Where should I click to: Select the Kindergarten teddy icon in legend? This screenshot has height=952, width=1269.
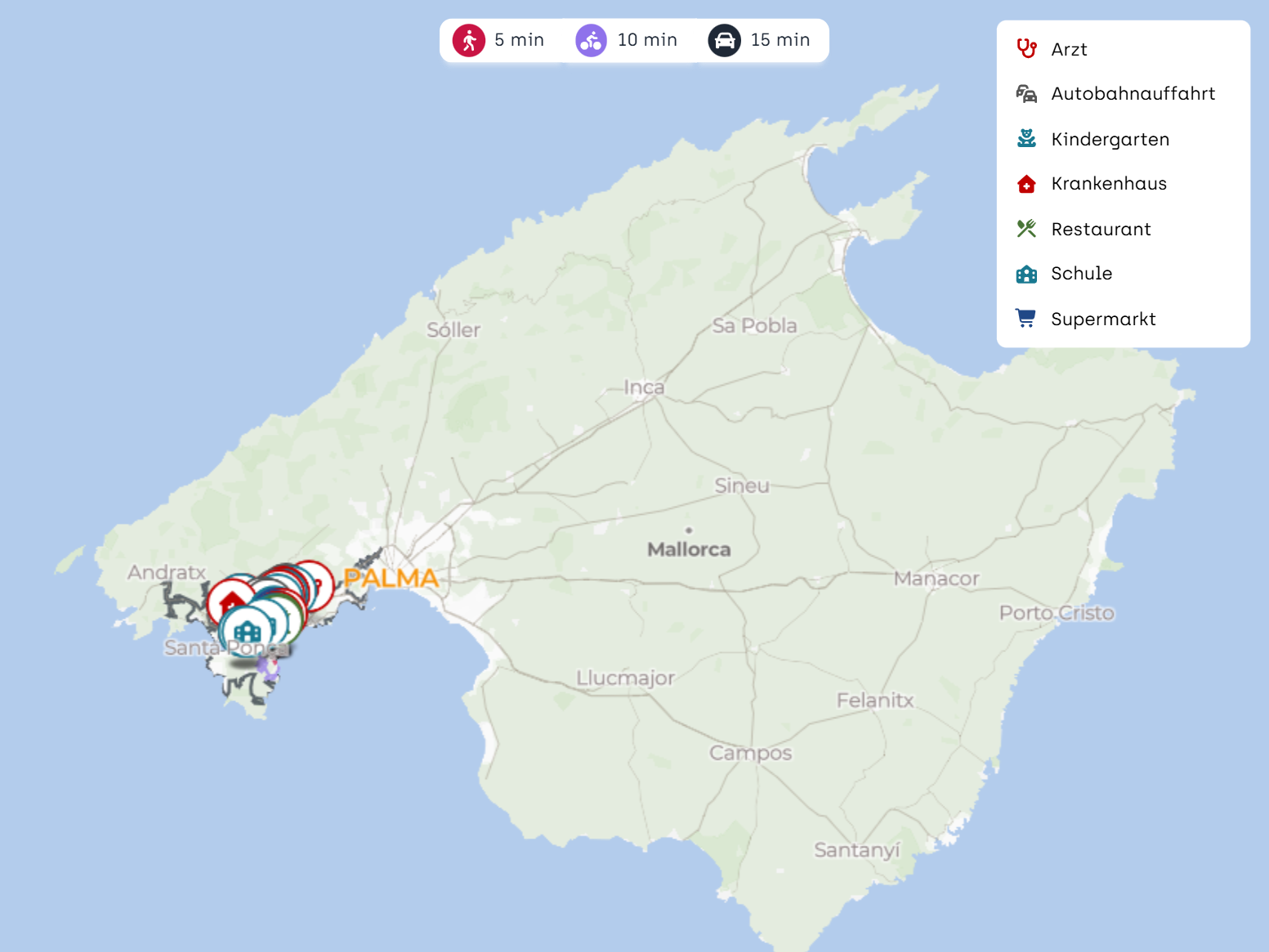1026,139
